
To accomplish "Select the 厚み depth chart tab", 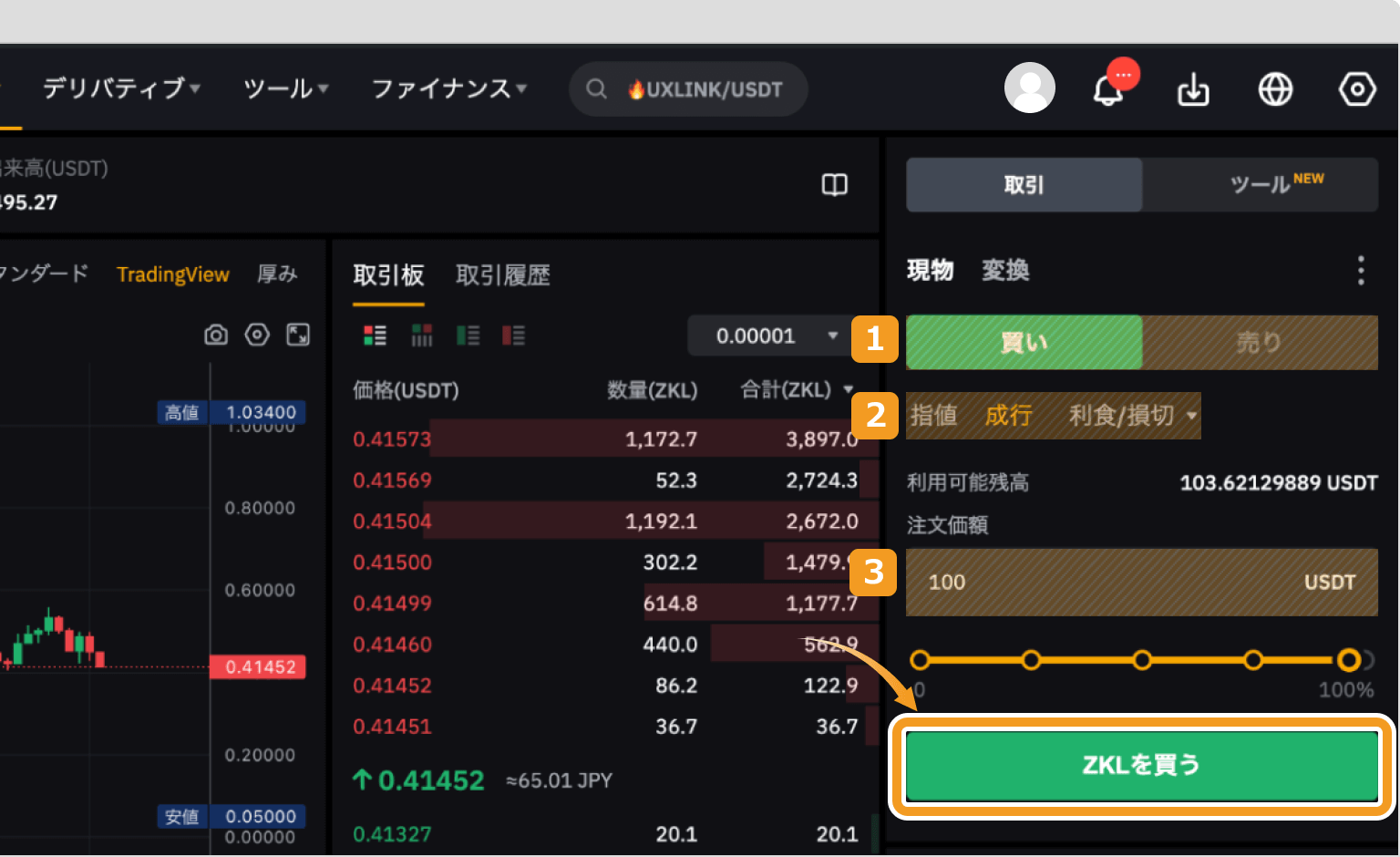I will (277, 274).
